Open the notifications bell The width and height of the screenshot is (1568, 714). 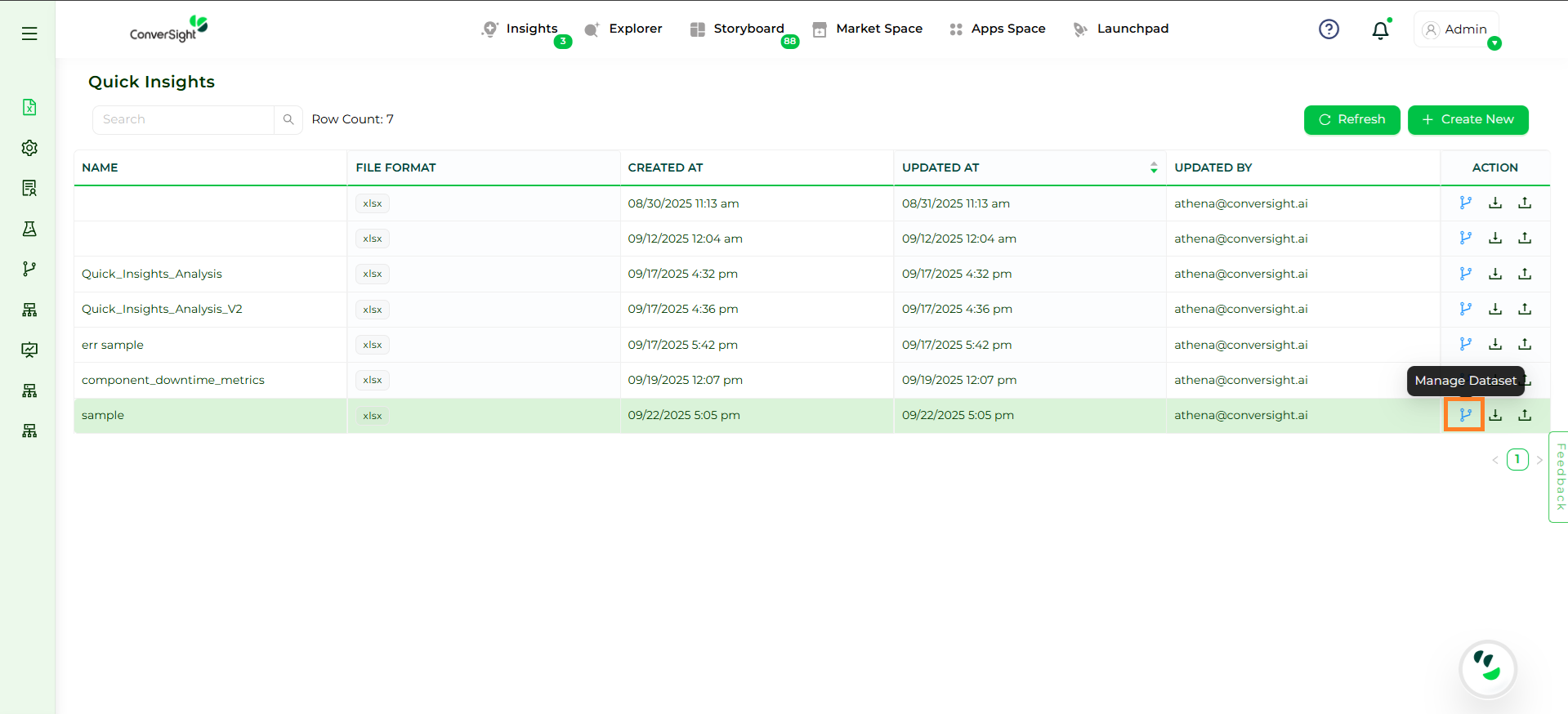[1380, 30]
